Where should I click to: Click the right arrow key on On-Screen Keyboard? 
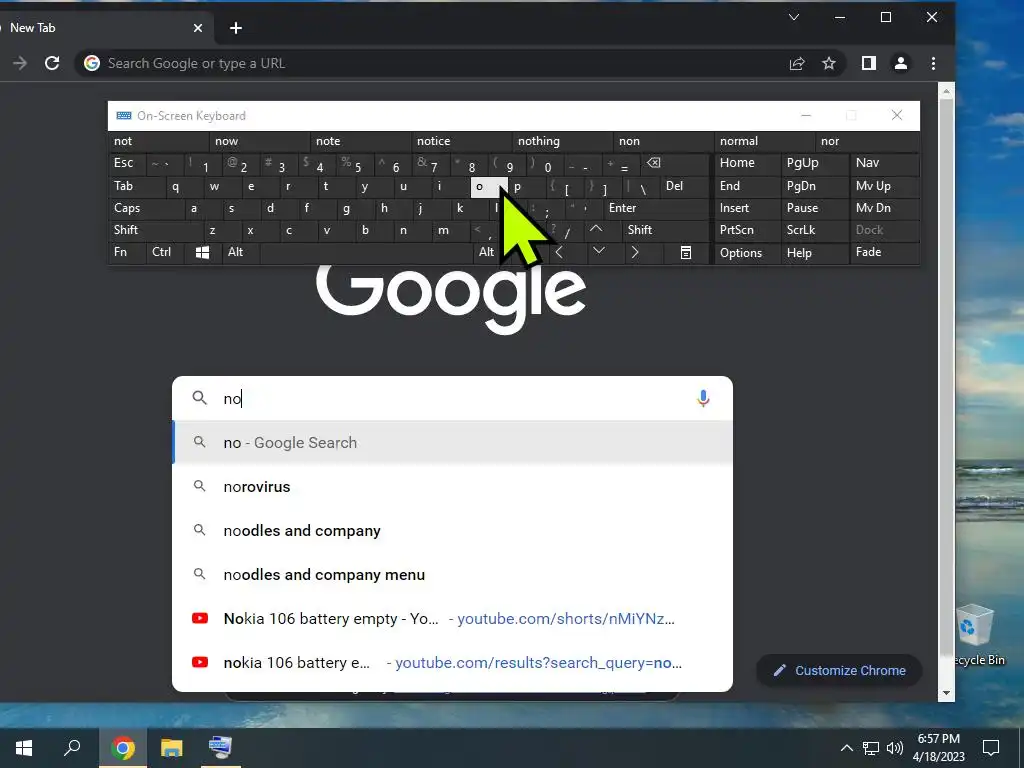point(635,252)
